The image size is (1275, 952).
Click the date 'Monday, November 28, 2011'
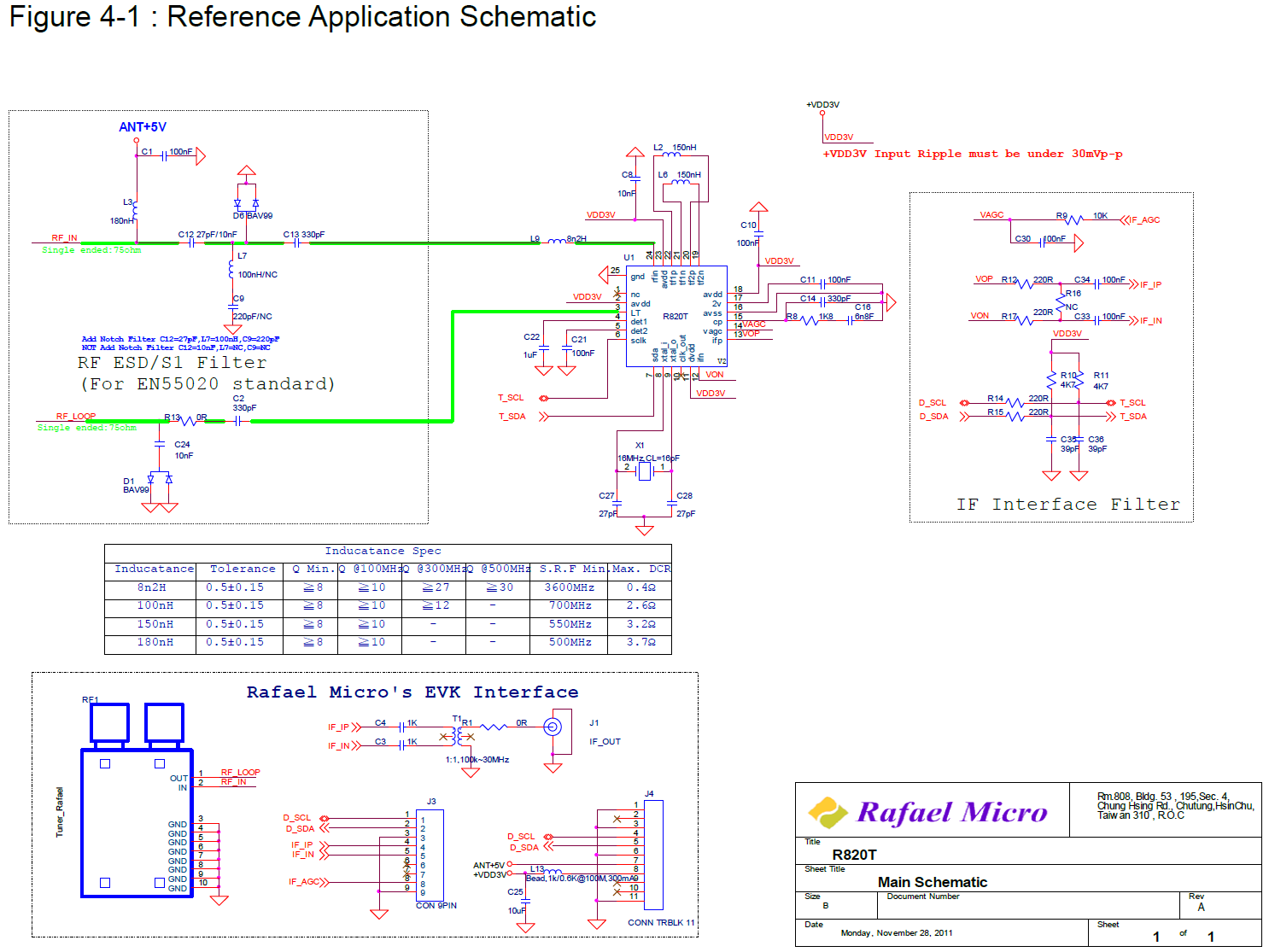tap(896, 933)
